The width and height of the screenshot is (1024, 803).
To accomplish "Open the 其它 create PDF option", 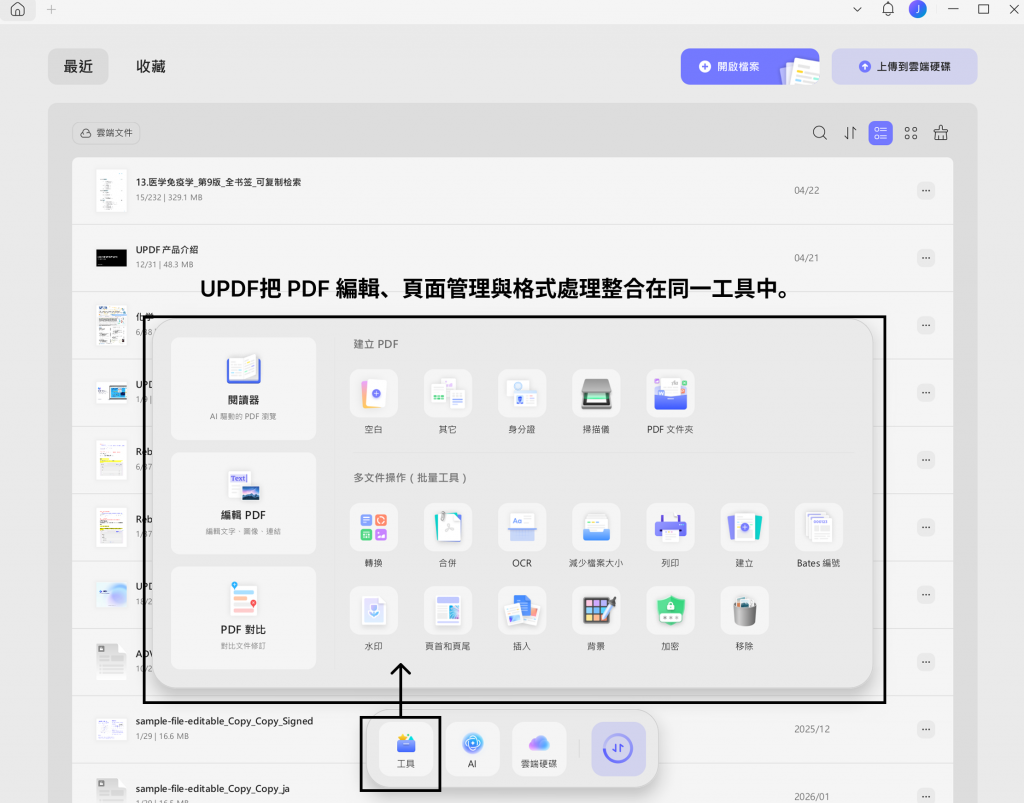I will [x=447, y=394].
